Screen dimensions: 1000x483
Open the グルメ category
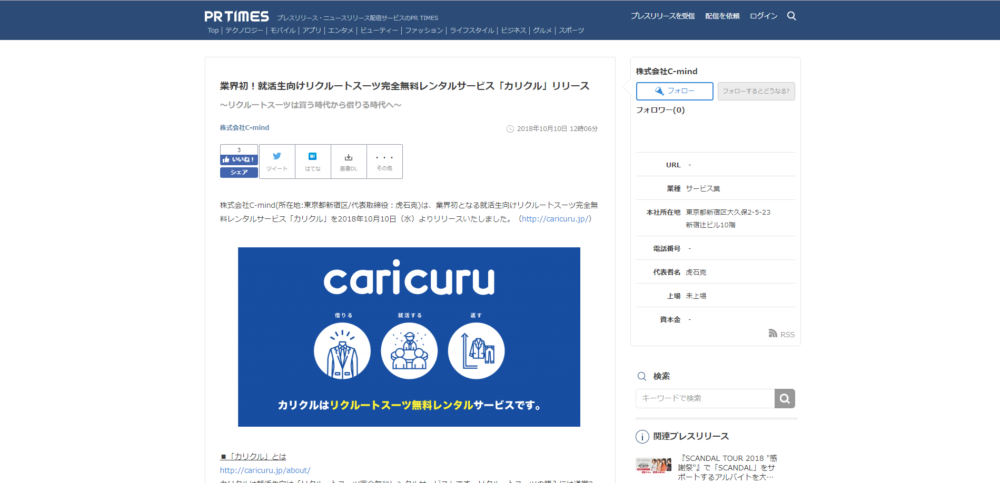pos(543,30)
